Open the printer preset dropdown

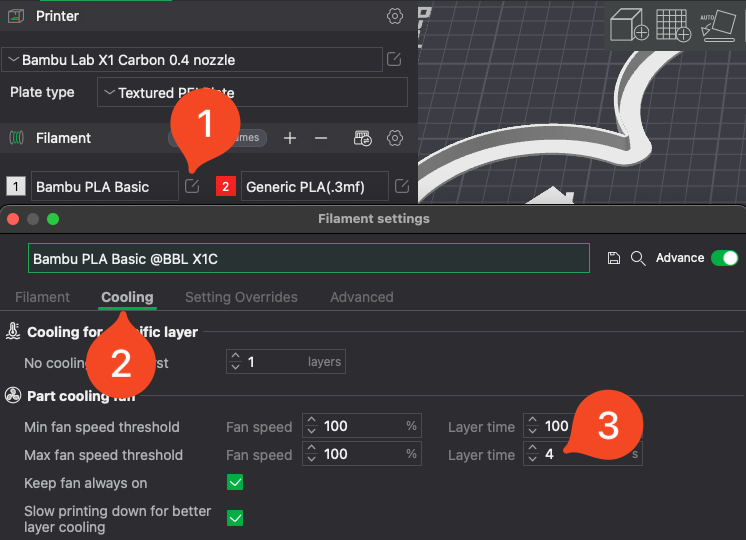pyautogui.click(x=192, y=60)
